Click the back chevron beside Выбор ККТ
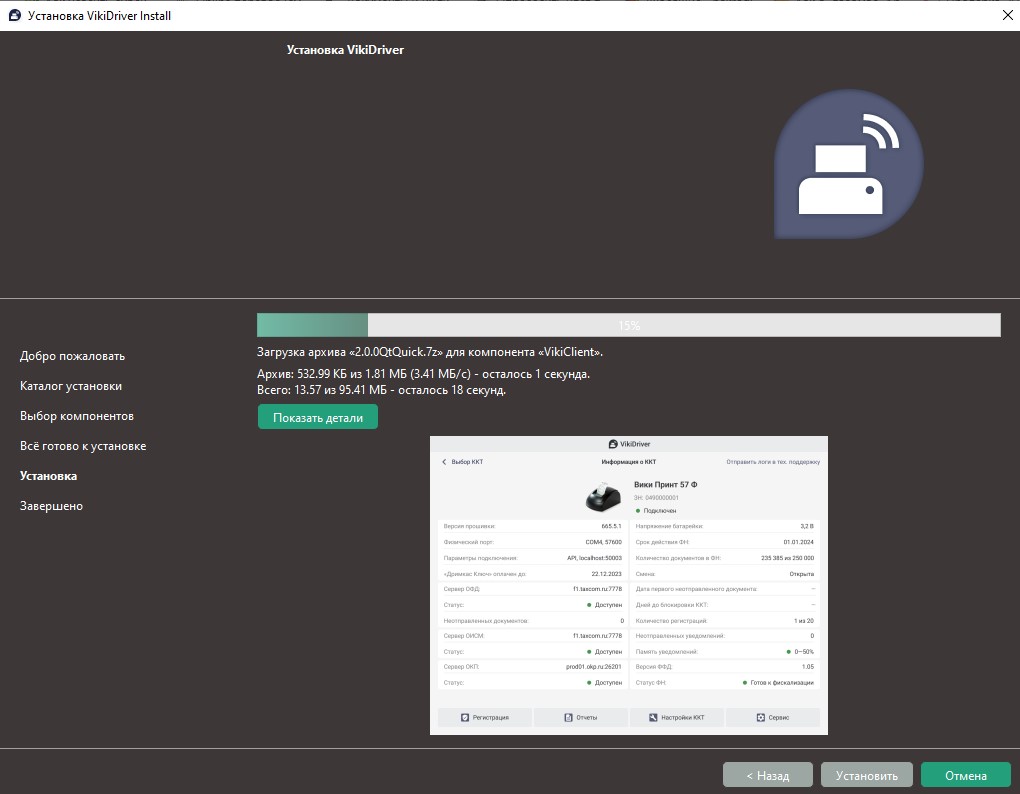This screenshot has width=1020, height=794. pyautogui.click(x=444, y=462)
